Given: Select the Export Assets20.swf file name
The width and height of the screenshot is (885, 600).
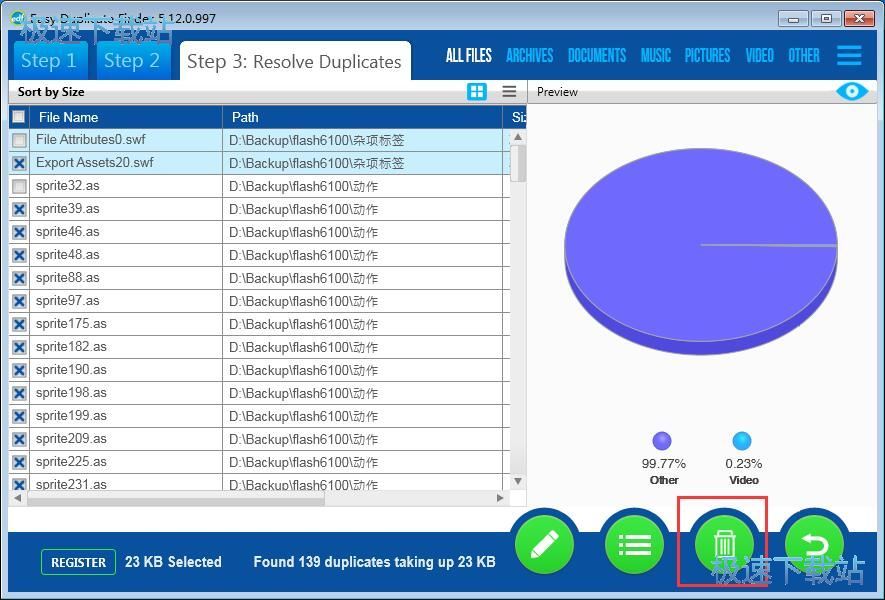Looking at the screenshot, I should (94, 163).
